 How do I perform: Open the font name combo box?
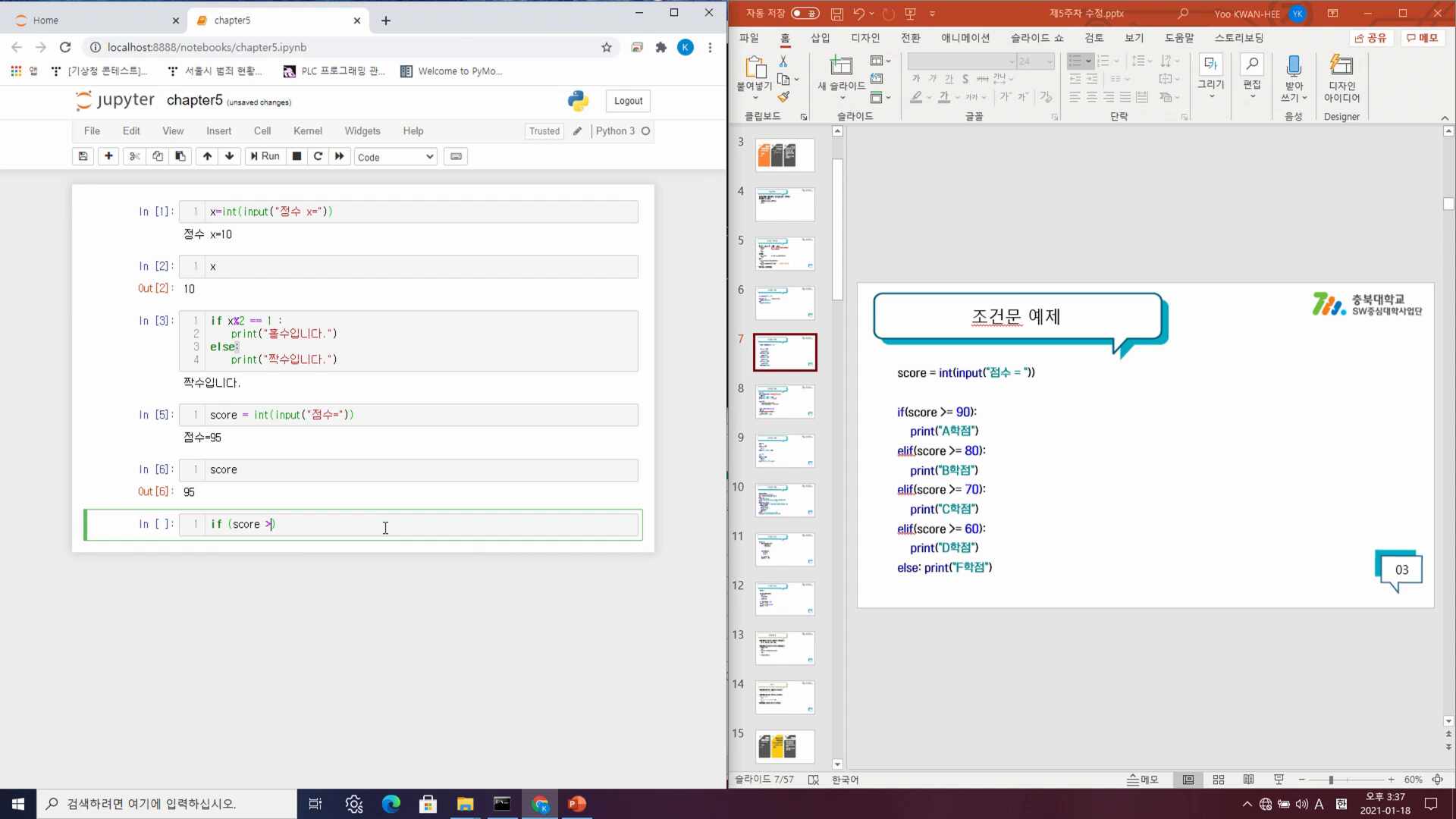(961, 61)
